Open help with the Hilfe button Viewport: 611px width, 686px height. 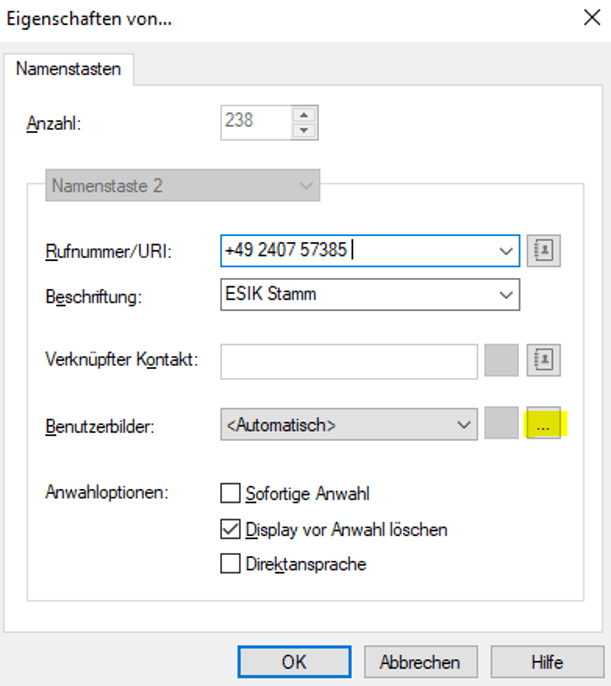pyautogui.click(x=546, y=662)
